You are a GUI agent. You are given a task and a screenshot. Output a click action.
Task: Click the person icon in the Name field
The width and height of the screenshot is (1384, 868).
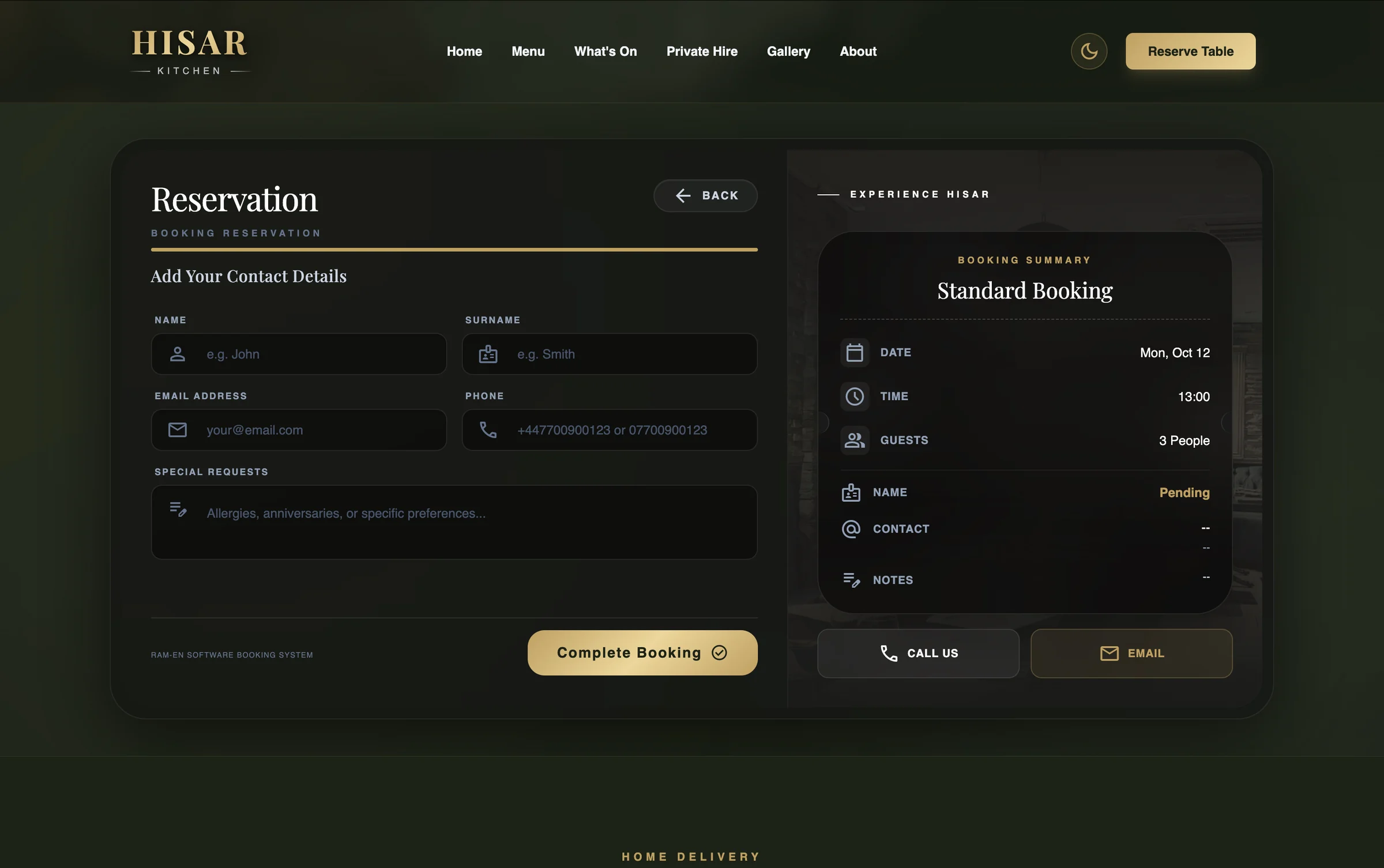point(178,354)
